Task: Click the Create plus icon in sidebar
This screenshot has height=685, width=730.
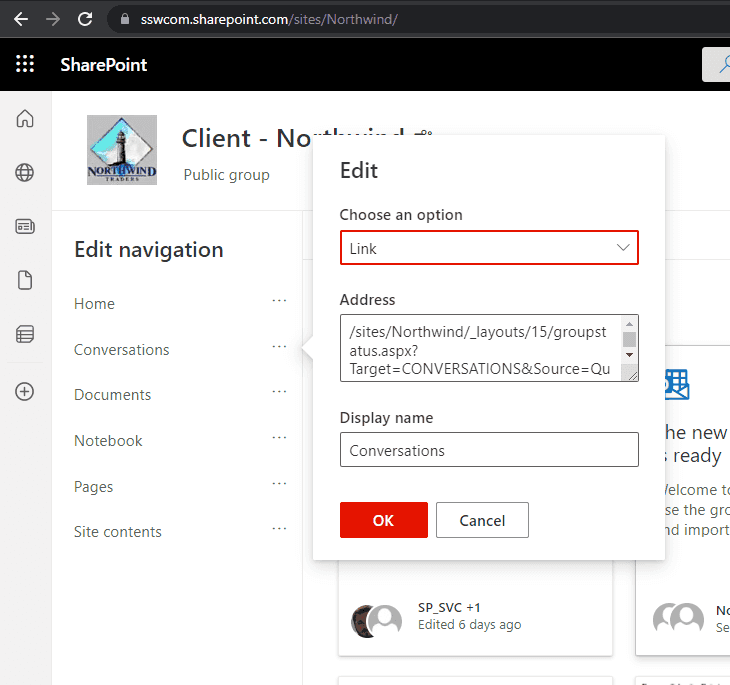Action: [25, 391]
